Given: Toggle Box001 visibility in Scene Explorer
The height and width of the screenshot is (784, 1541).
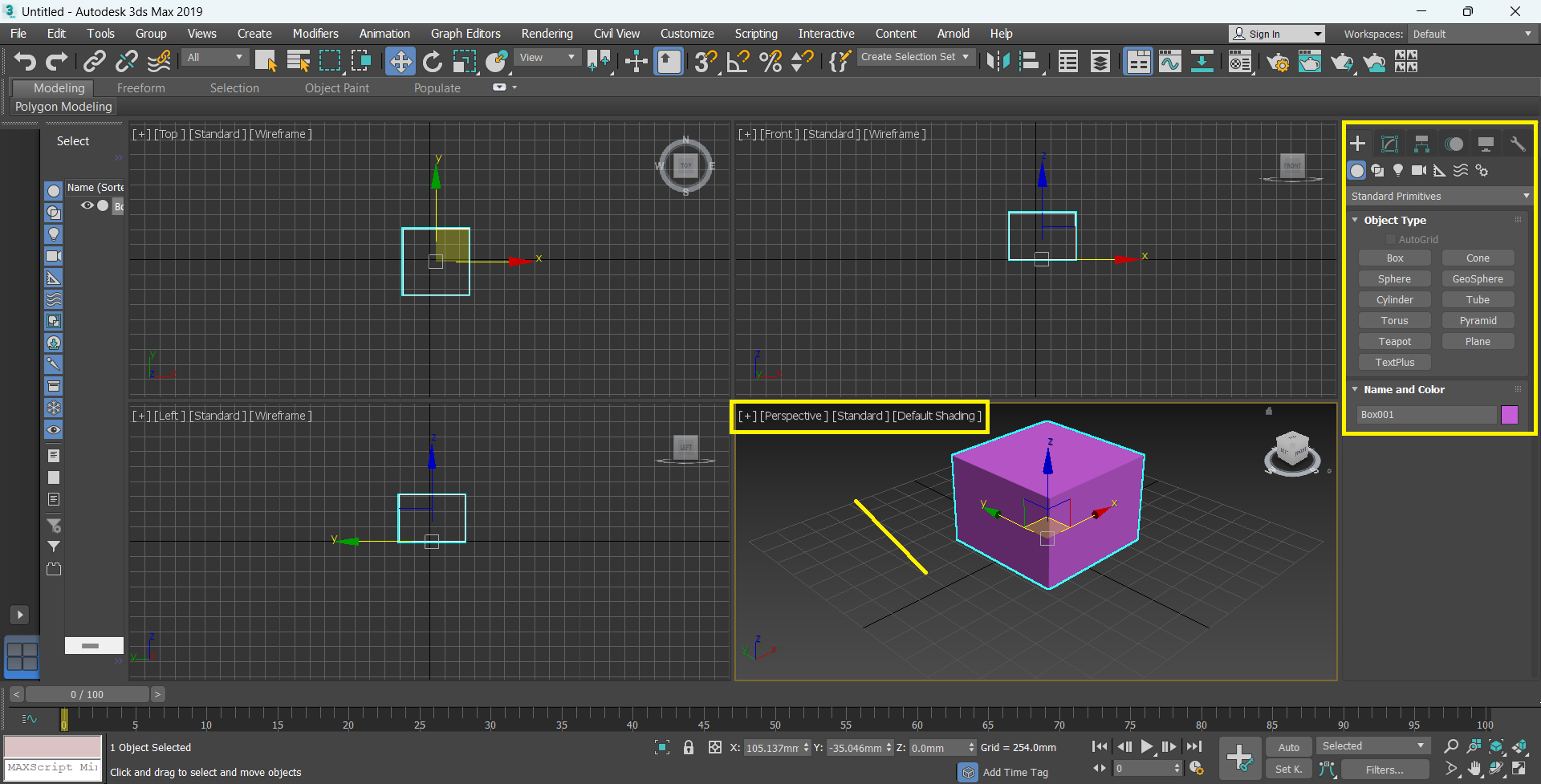Looking at the screenshot, I should (x=87, y=205).
